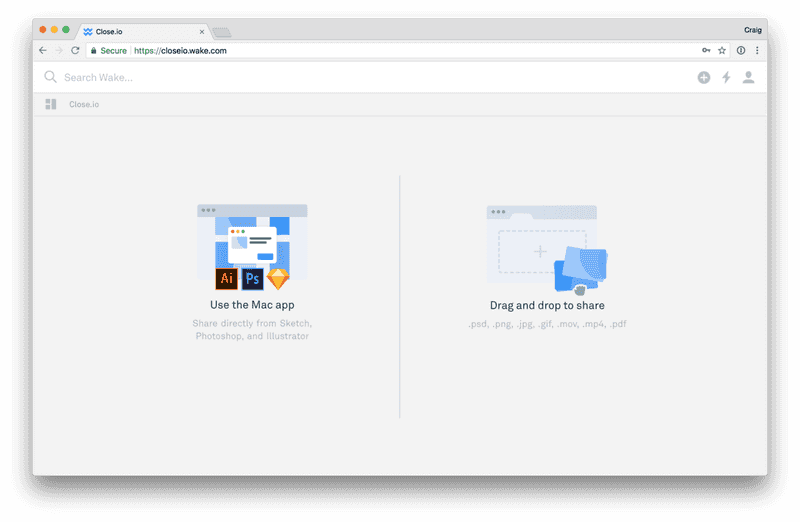Click the yellow minimize window button
800x522 pixels.
54,30
